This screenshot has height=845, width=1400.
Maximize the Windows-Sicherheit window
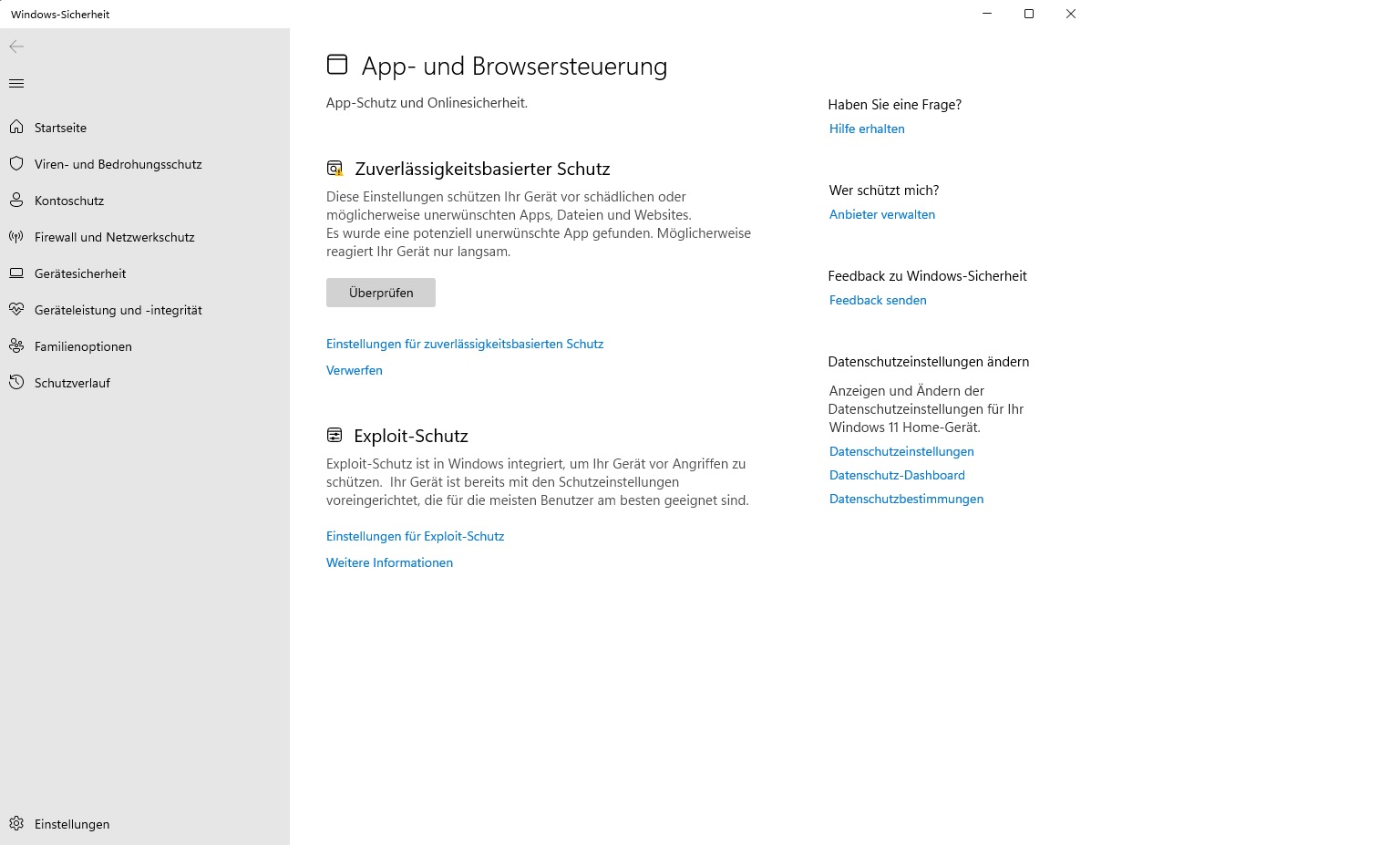[1029, 14]
